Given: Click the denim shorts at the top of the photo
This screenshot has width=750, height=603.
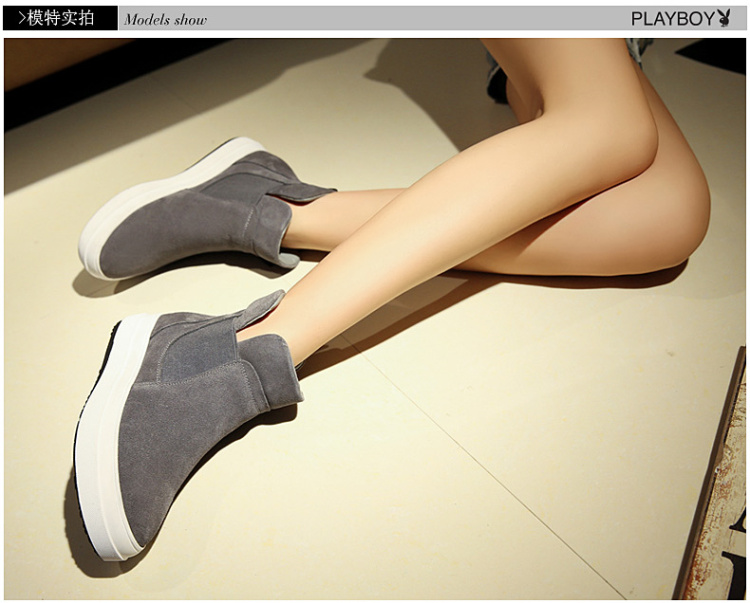Looking at the screenshot, I should (x=640, y=47).
